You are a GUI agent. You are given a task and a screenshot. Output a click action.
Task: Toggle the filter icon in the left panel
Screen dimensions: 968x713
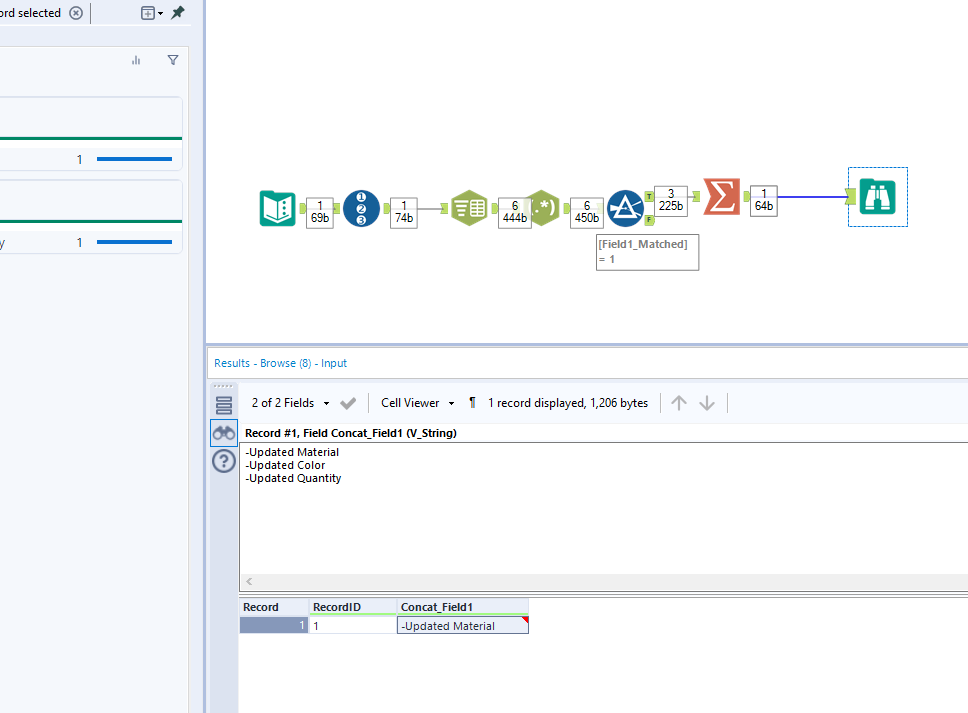(172, 60)
